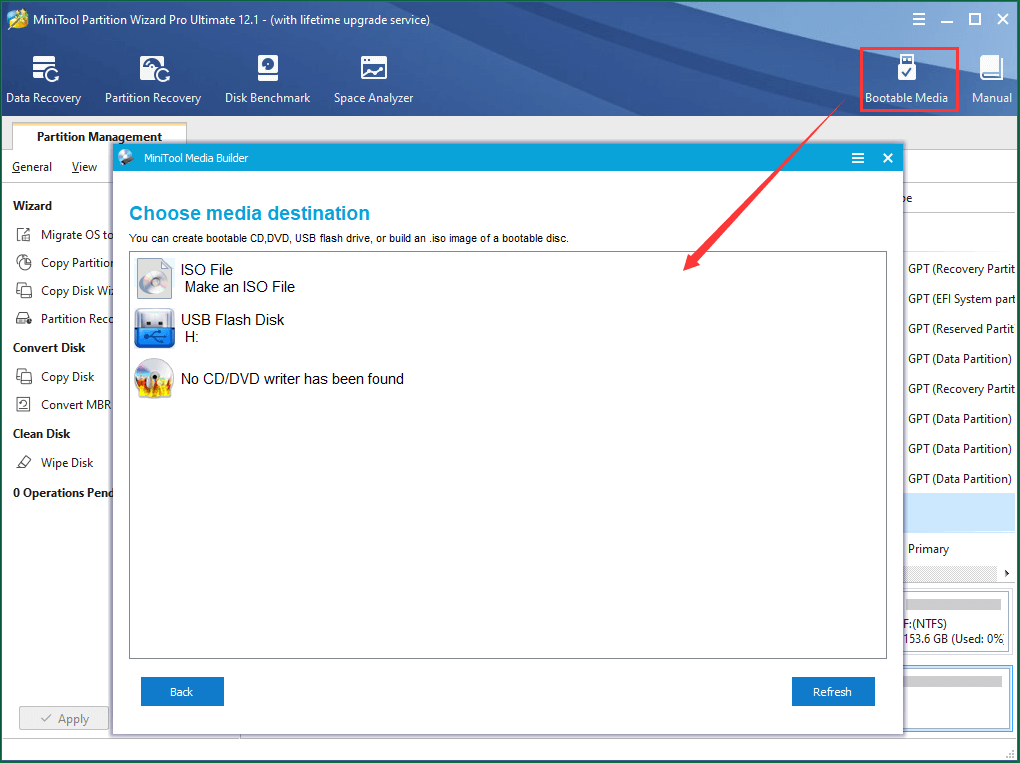Click the CD/DVD burner icon
The height and width of the screenshot is (763, 1020).
click(x=154, y=378)
